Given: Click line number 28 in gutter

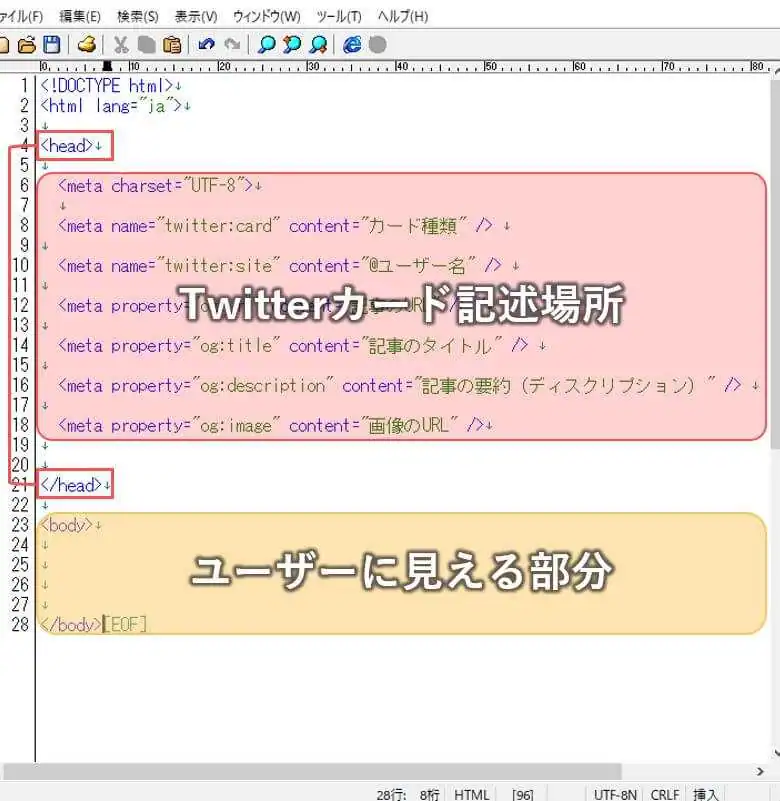Looking at the screenshot, I should coord(20,624).
